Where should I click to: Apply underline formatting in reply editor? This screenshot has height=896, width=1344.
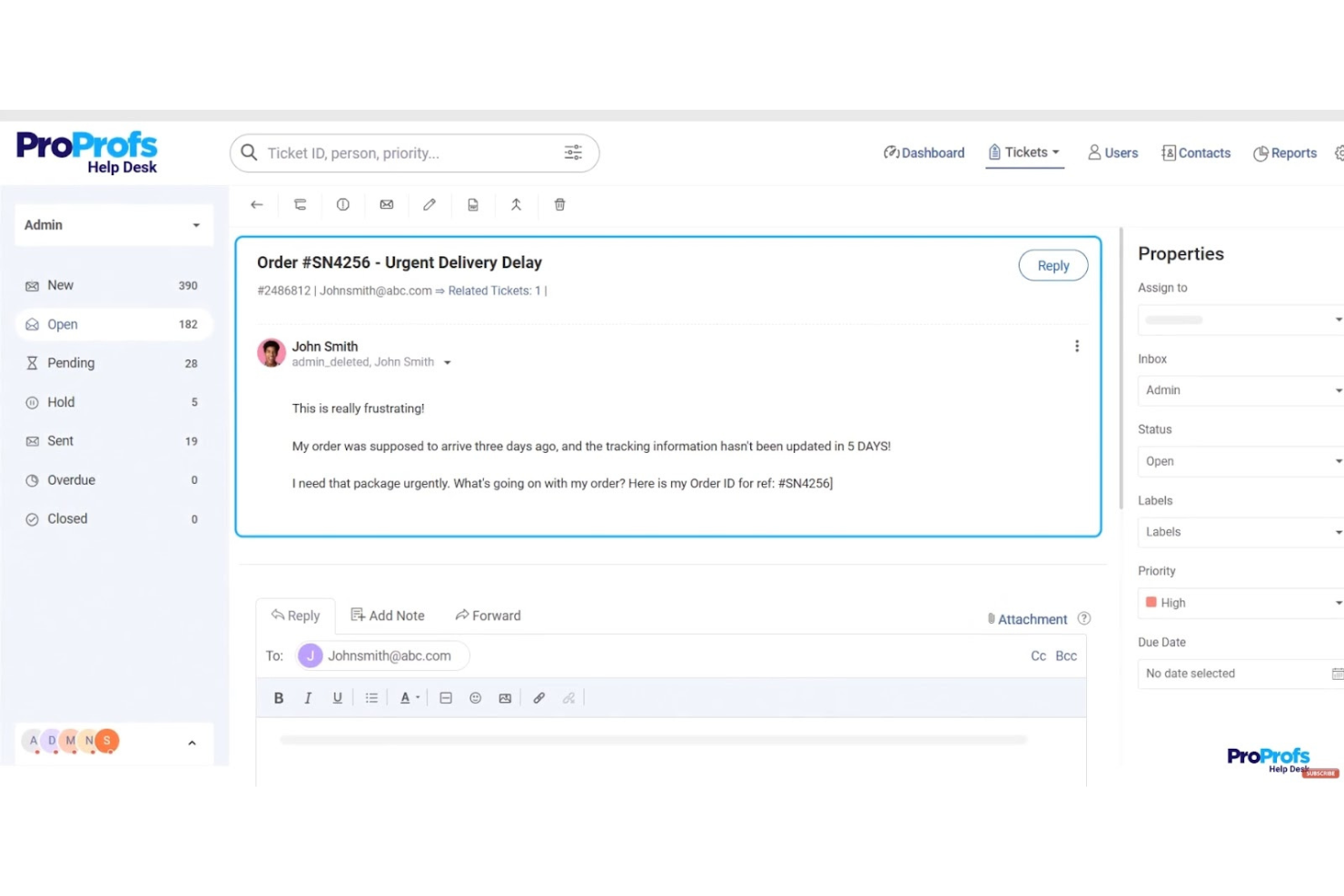337,697
